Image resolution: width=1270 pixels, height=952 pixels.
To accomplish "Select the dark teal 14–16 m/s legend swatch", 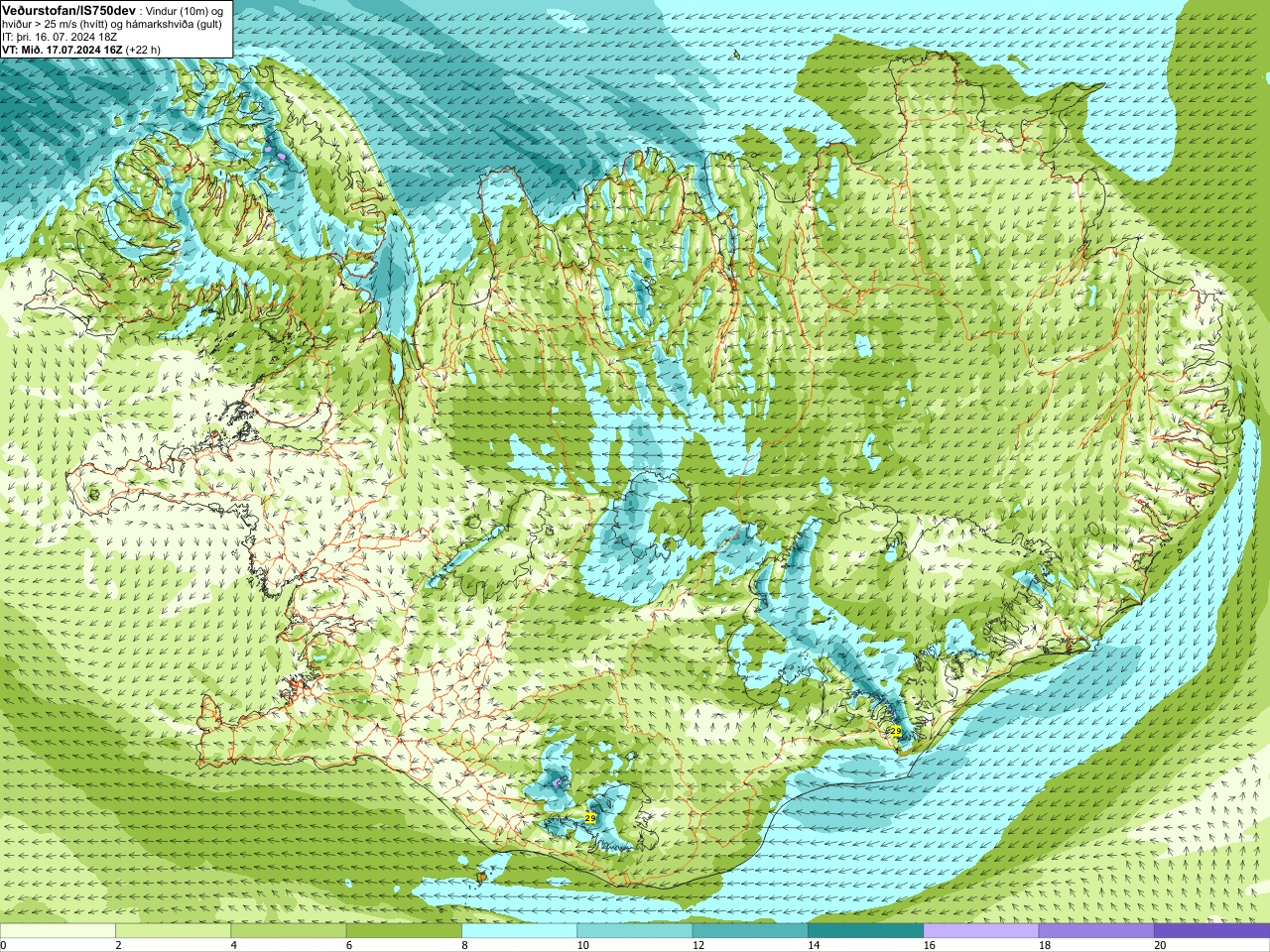I will click(x=865, y=931).
